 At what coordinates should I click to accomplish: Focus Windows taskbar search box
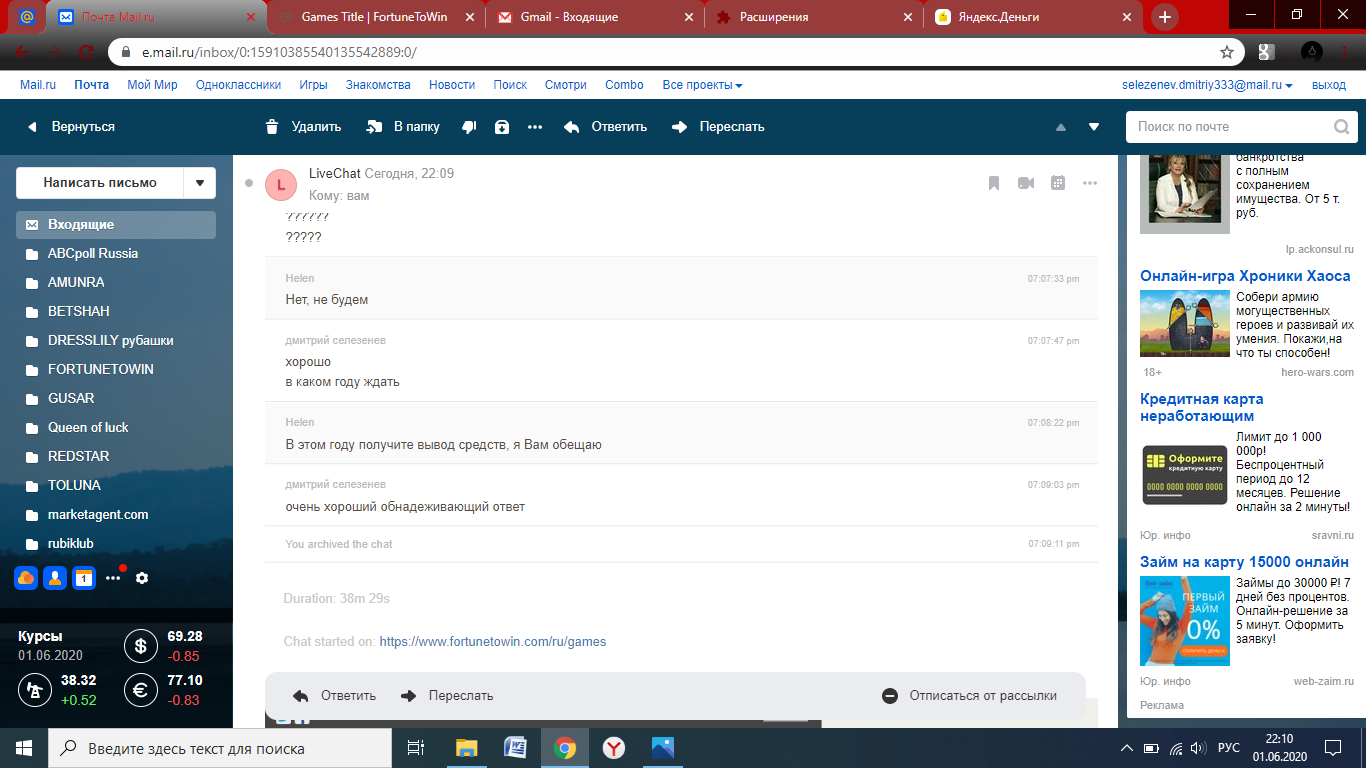(220, 748)
